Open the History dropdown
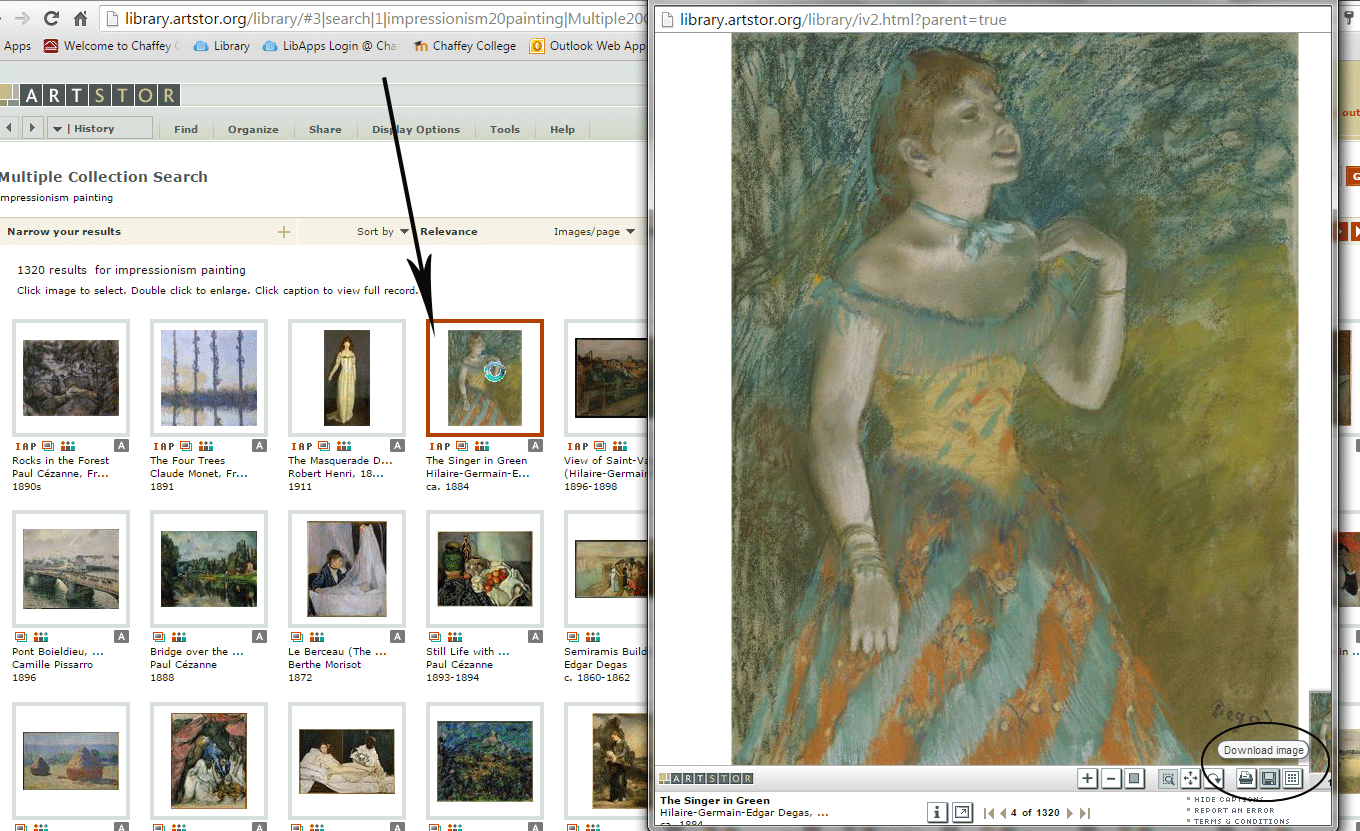This screenshot has width=1360, height=831. point(98,128)
